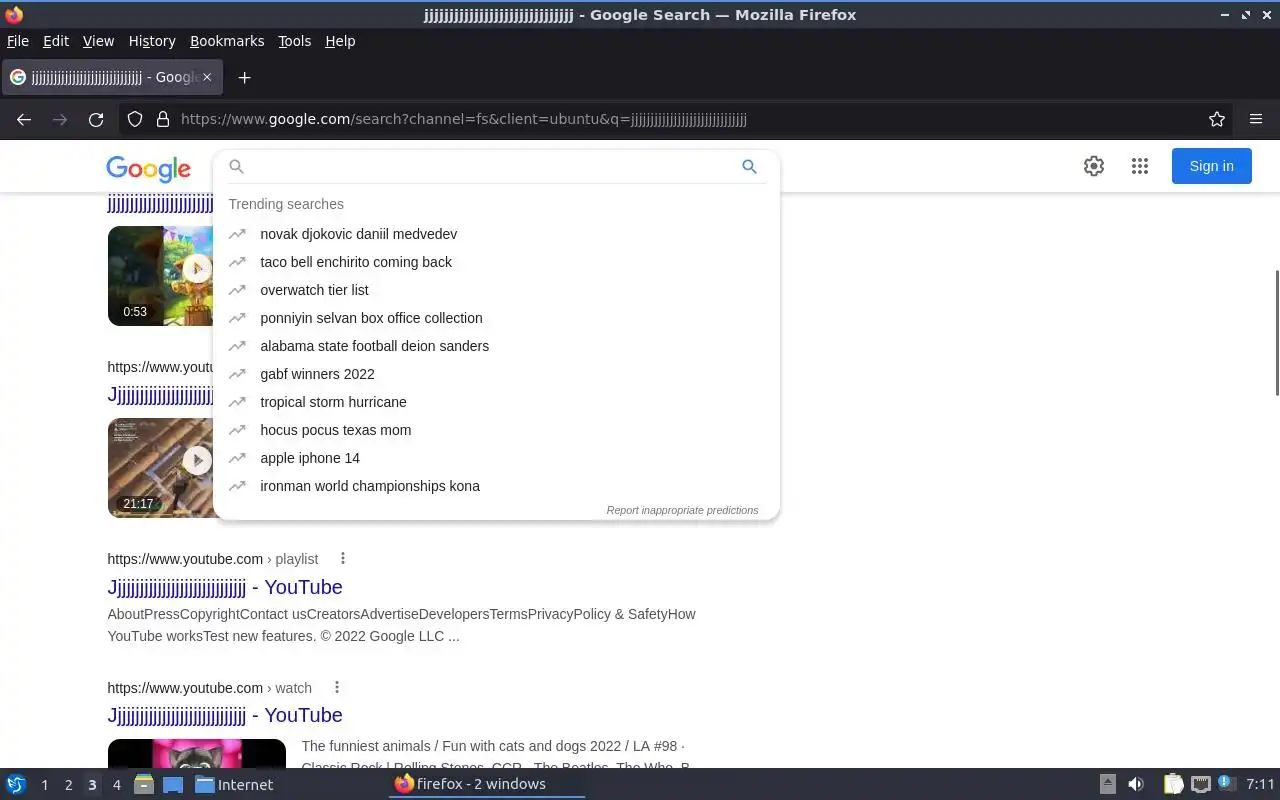Viewport: 1280px width, 800px height.
Task: Click inside the Google search input field
Action: (x=490, y=167)
